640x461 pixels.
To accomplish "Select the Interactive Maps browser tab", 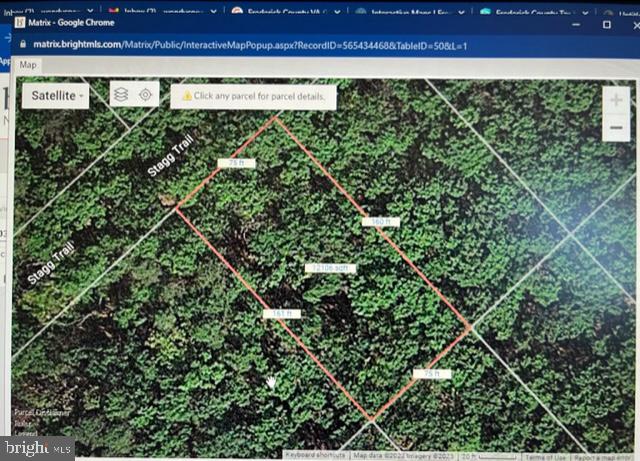I will 405,11.
